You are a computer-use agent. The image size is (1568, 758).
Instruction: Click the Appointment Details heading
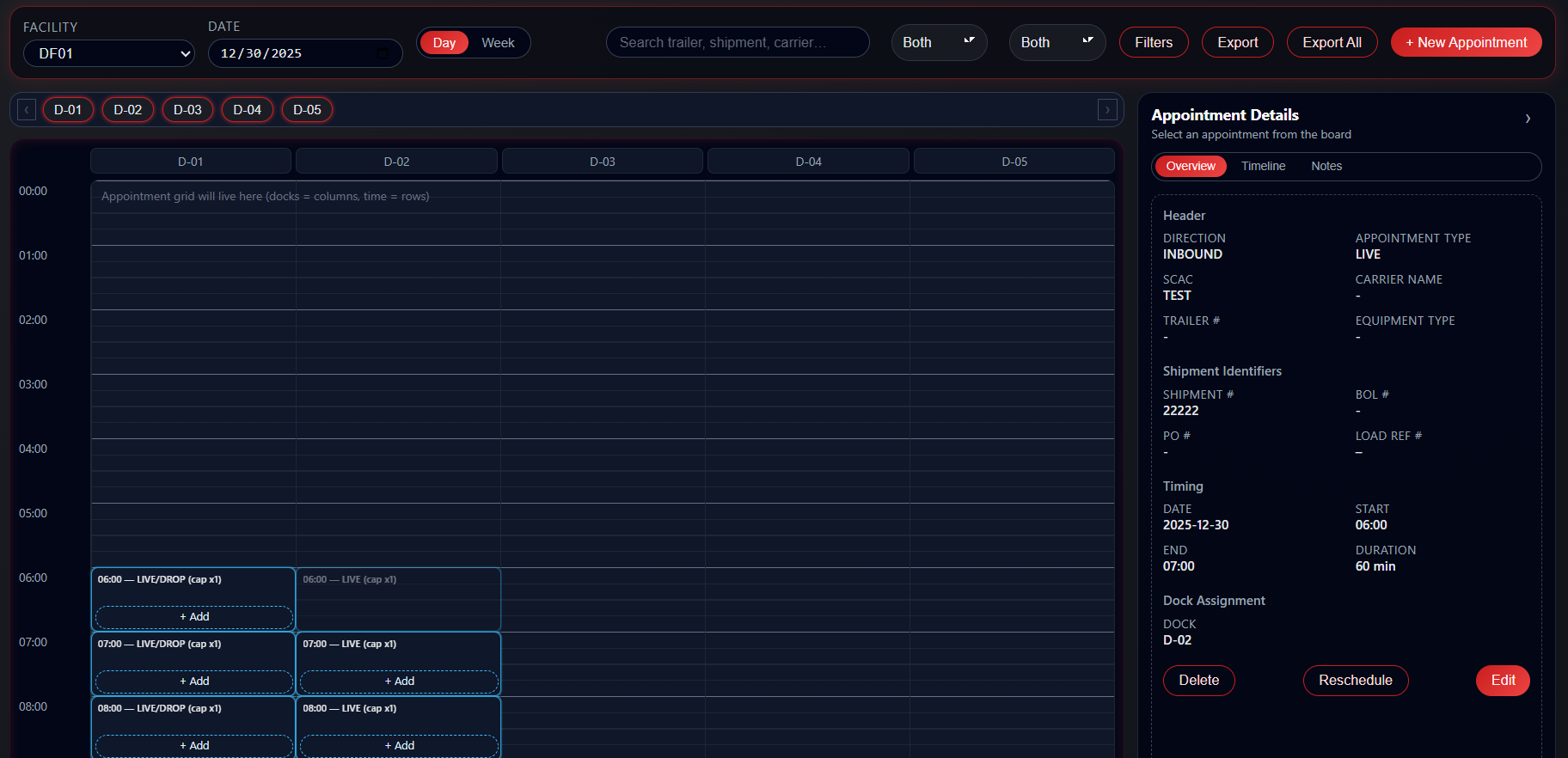[x=1225, y=115]
